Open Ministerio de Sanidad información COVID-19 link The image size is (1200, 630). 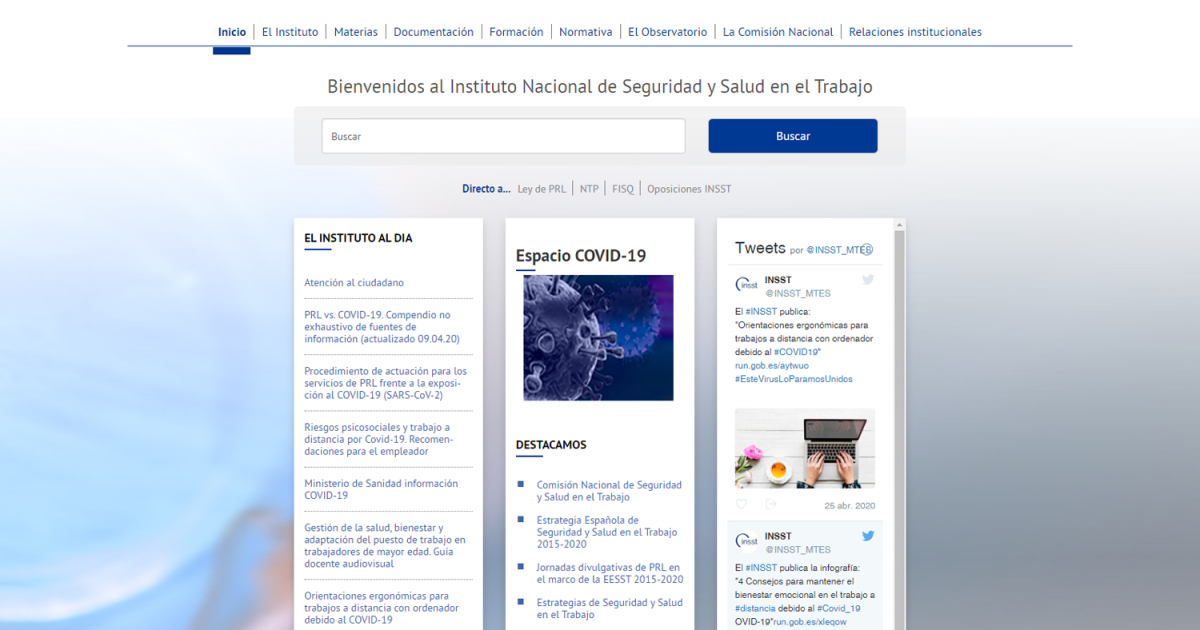(381, 489)
